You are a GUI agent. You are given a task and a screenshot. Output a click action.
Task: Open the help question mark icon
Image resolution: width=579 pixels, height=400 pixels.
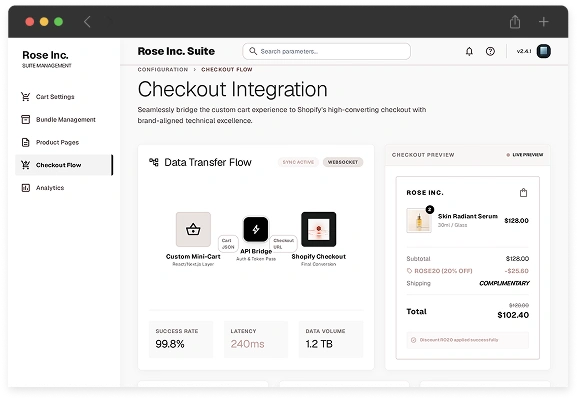pyautogui.click(x=490, y=51)
